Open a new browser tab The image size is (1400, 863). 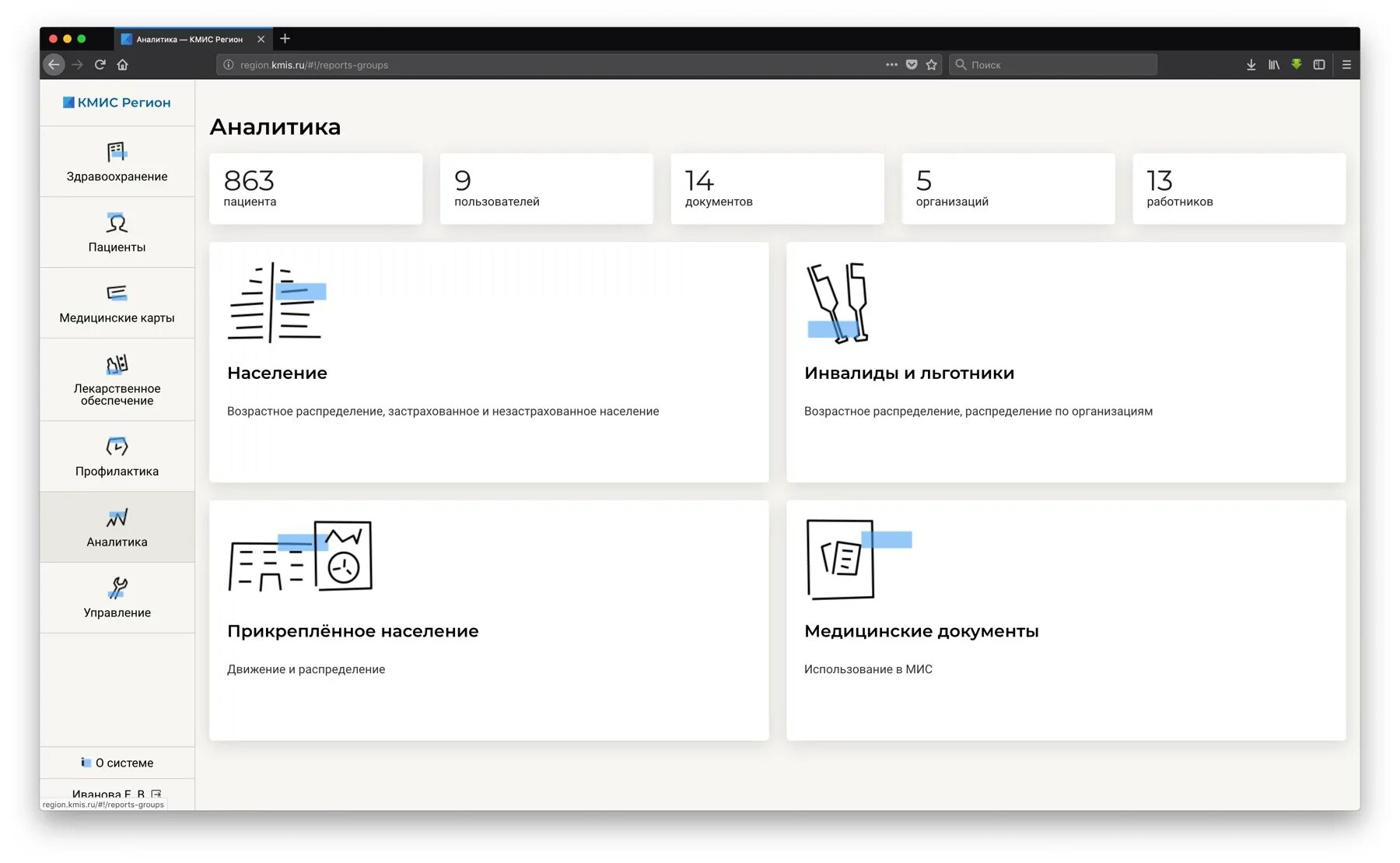click(285, 38)
